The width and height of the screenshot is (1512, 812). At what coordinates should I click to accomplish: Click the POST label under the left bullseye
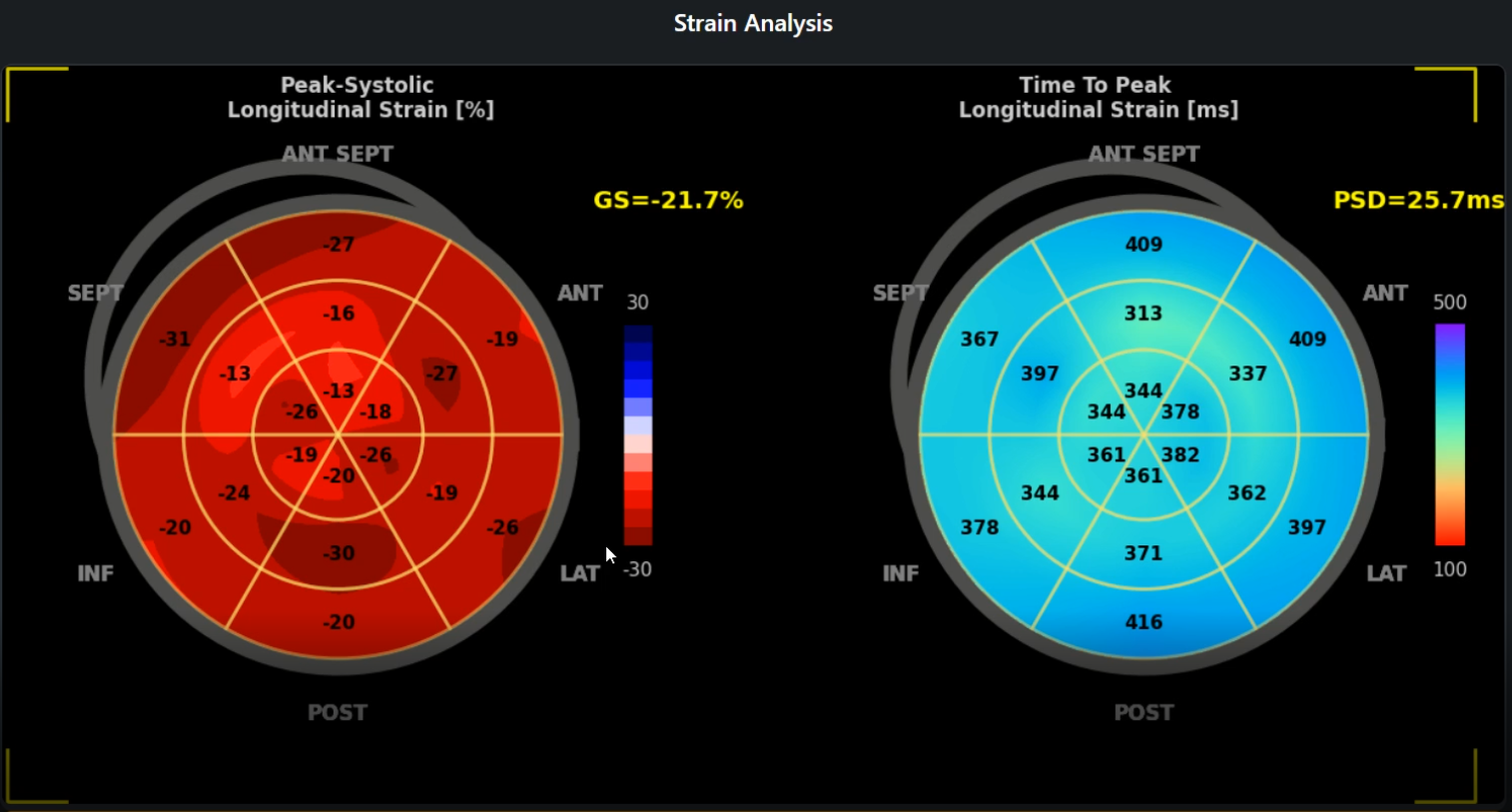point(338,713)
